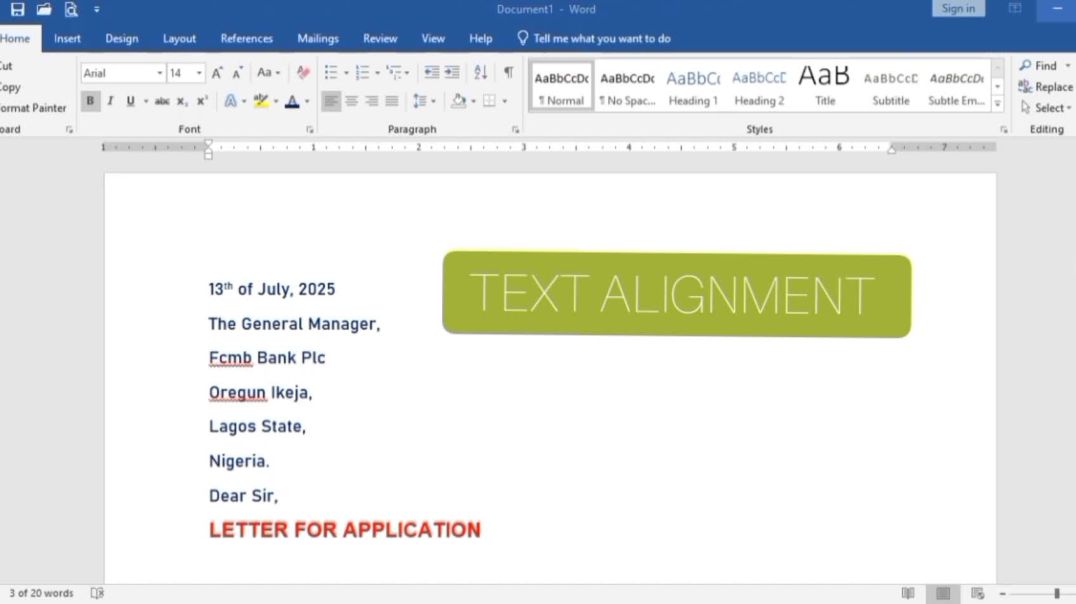Open the font size dropdown

pyautogui.click(x=200, y=72)
